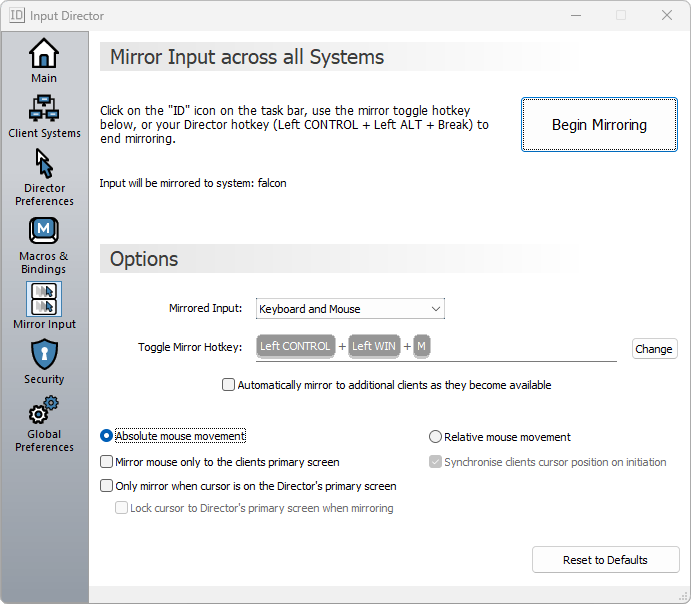This screenshot has width=691, height=604.
Task: Expand the Mirrored Input dropdown
Action: pos(350,309)
